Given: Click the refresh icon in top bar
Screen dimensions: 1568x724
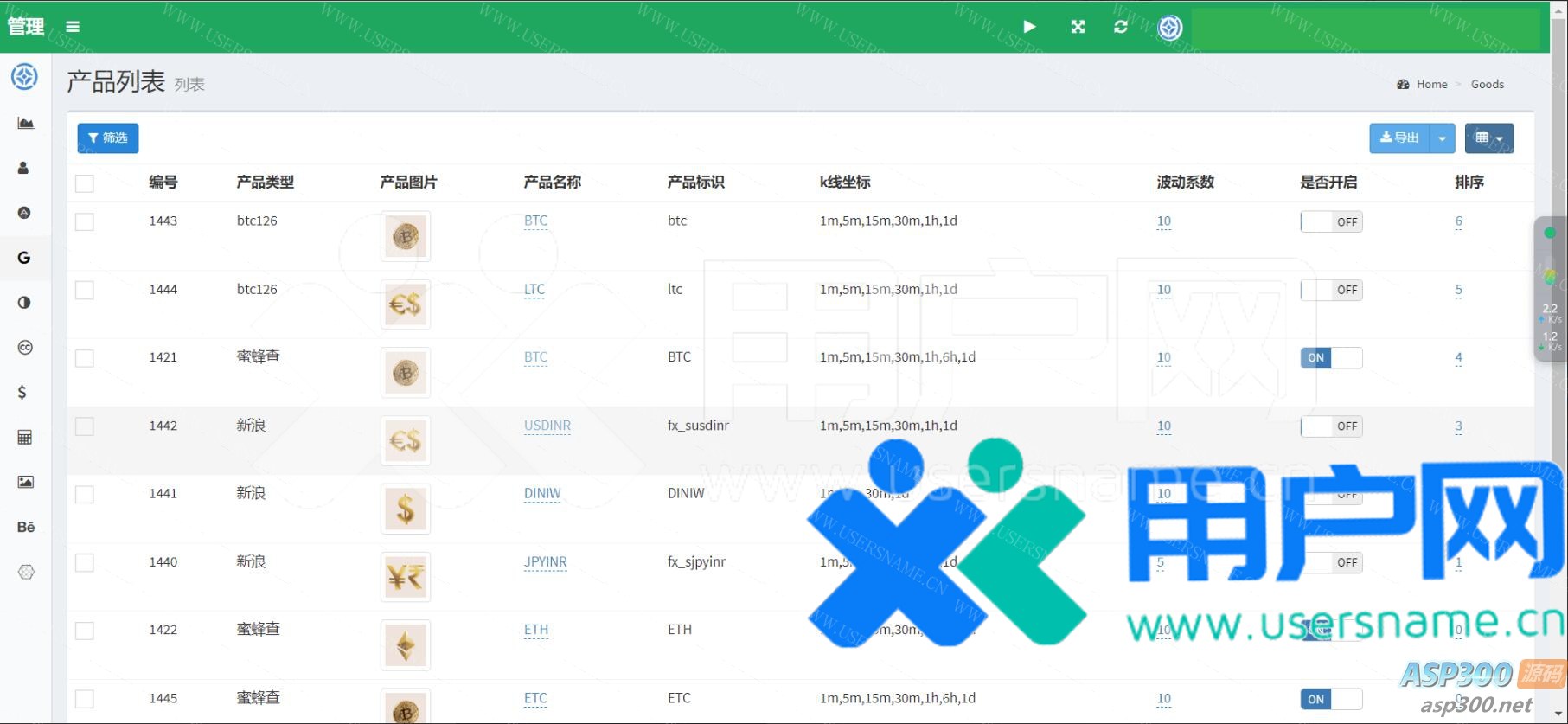Looking at the screenshot, I should [1121, 27].
